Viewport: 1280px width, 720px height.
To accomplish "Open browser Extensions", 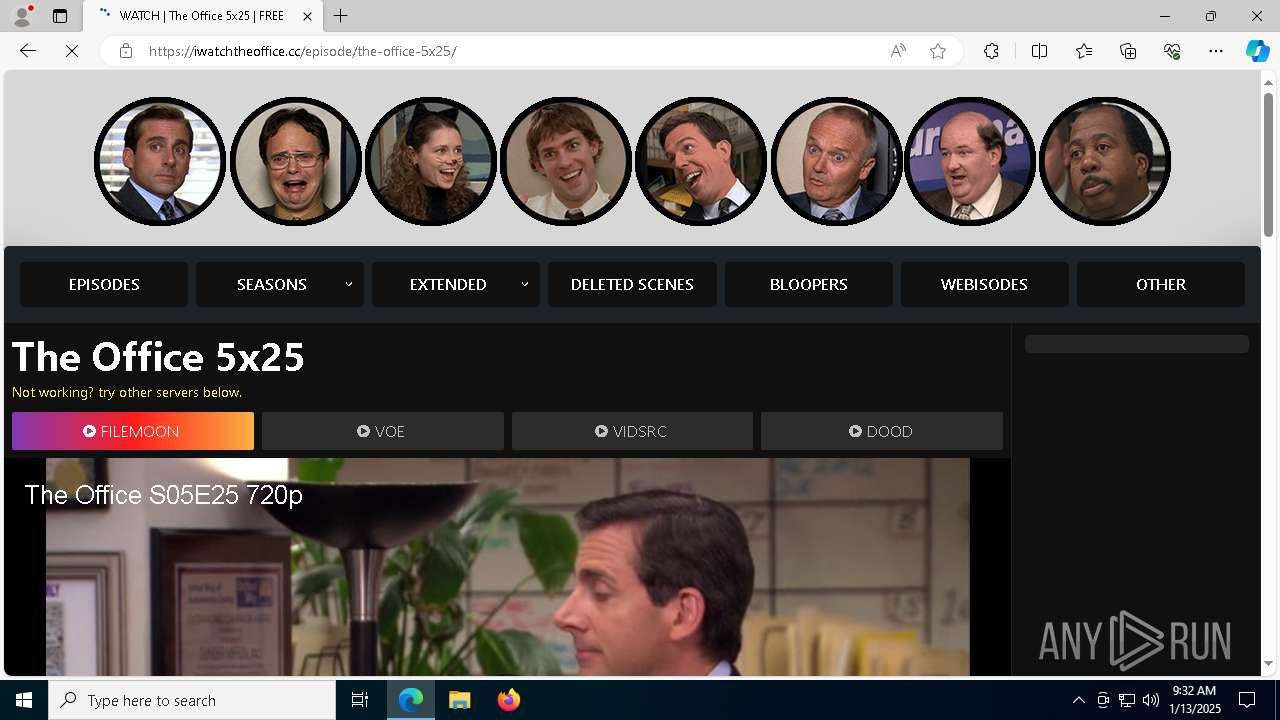I will 991,51.
